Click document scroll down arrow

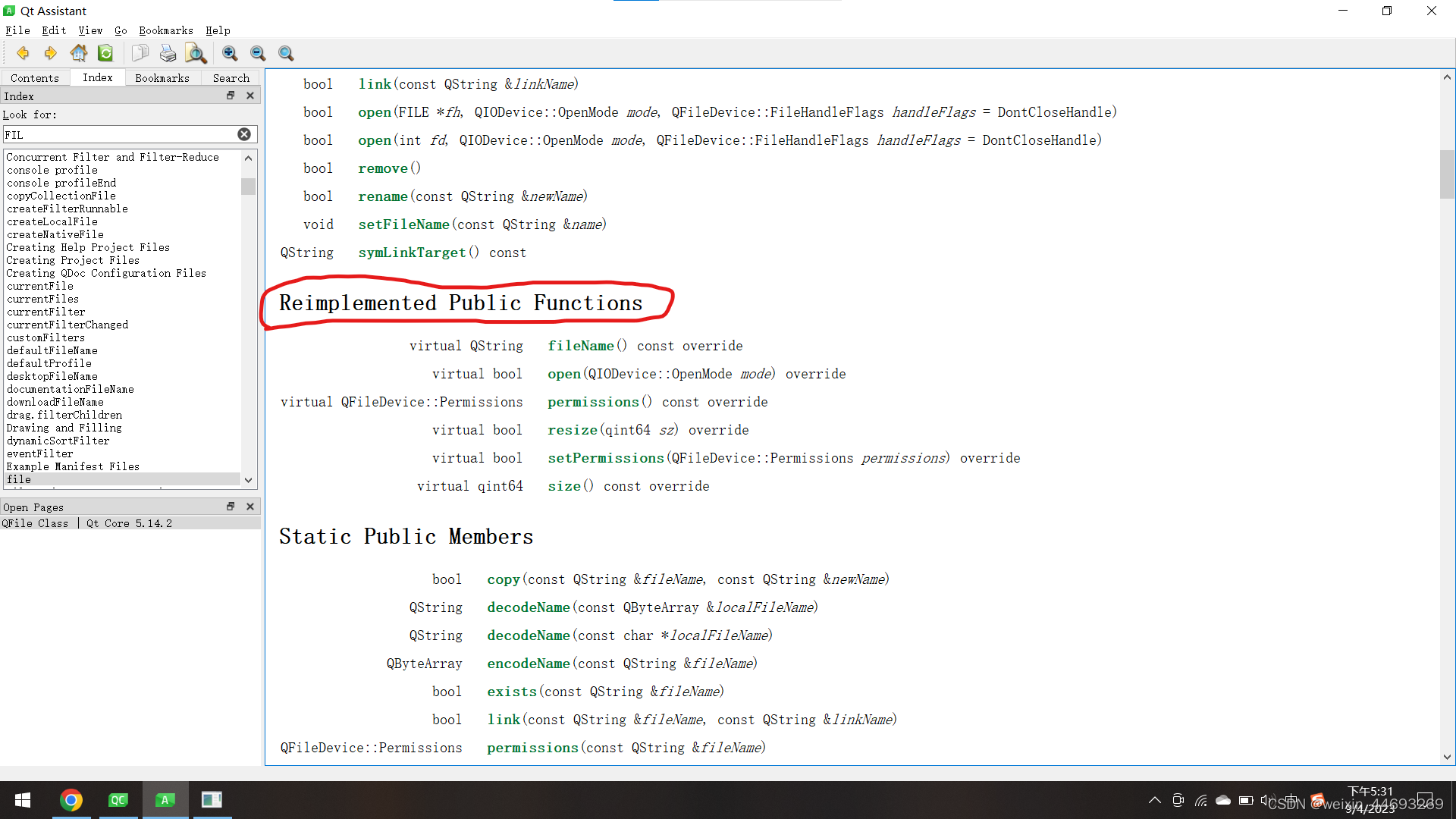(x=1447, y=757)
